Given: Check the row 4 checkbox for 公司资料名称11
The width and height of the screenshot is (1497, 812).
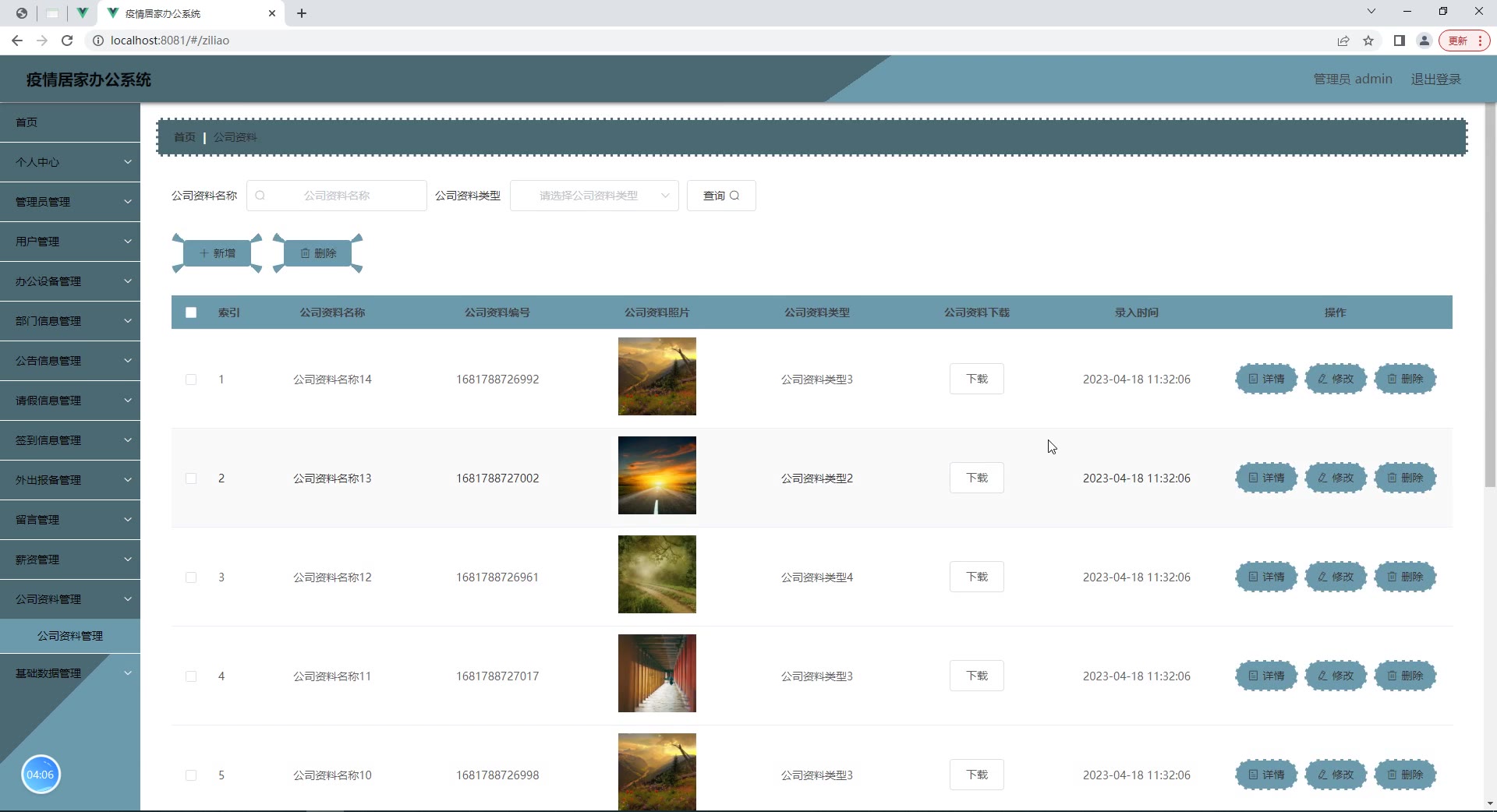Looking at the screenshot, I should click(x=191, y=676).
